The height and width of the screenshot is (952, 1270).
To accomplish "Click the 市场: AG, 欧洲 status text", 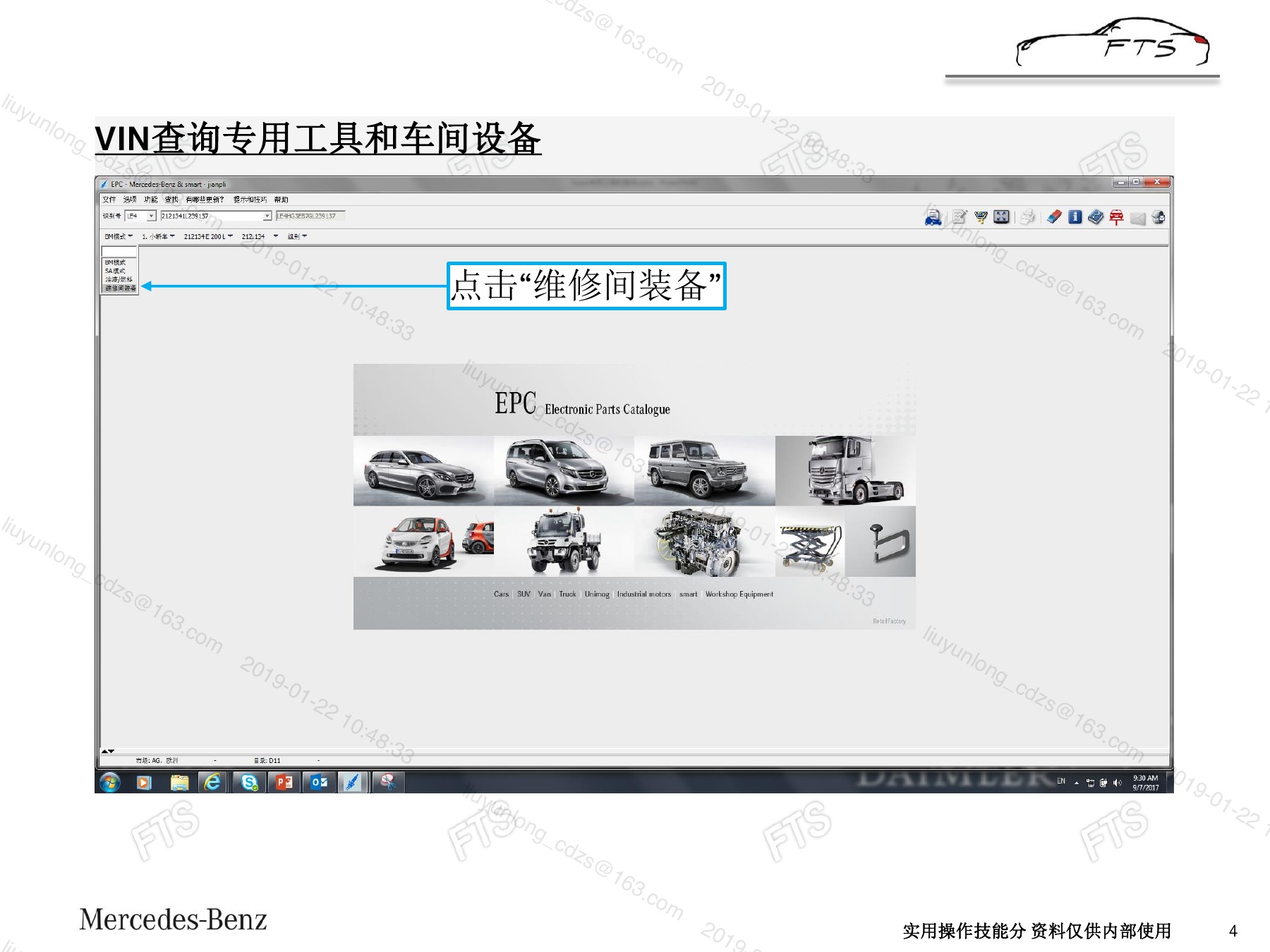I will (157, 761).
